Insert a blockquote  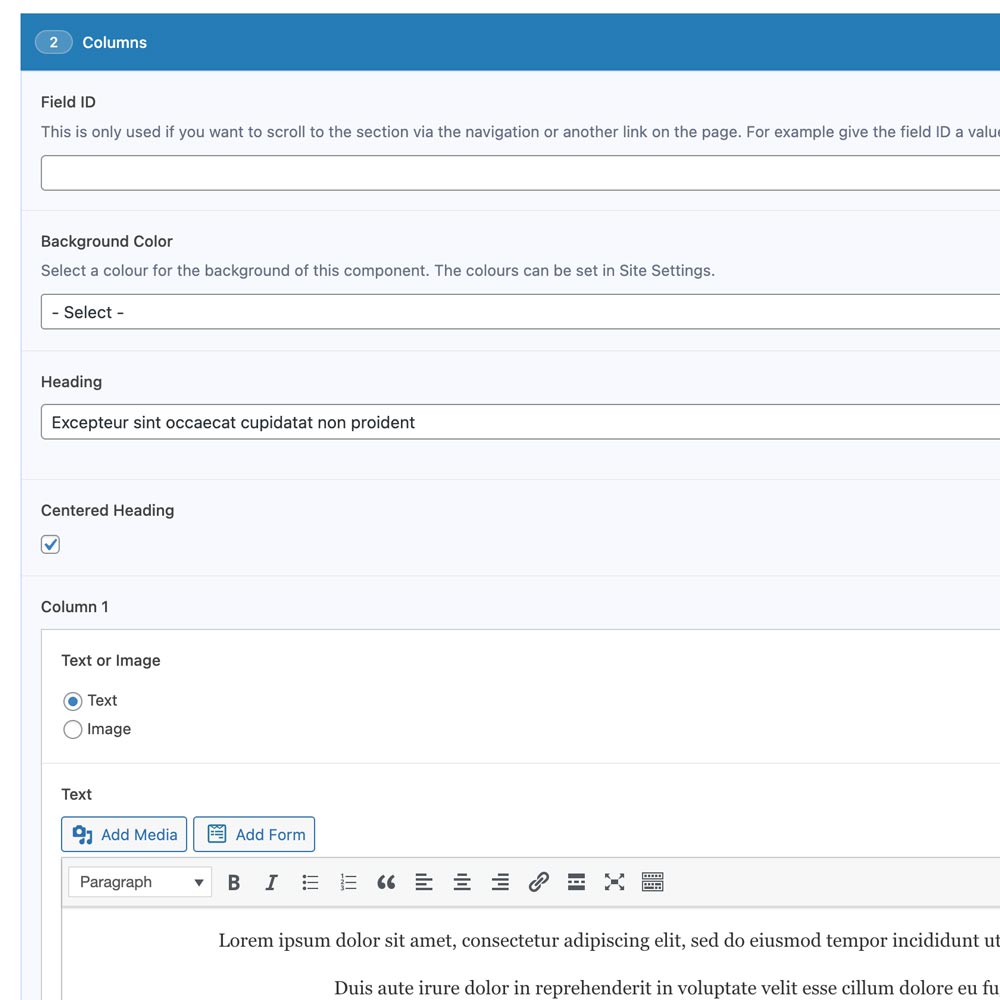coord(386,882)
